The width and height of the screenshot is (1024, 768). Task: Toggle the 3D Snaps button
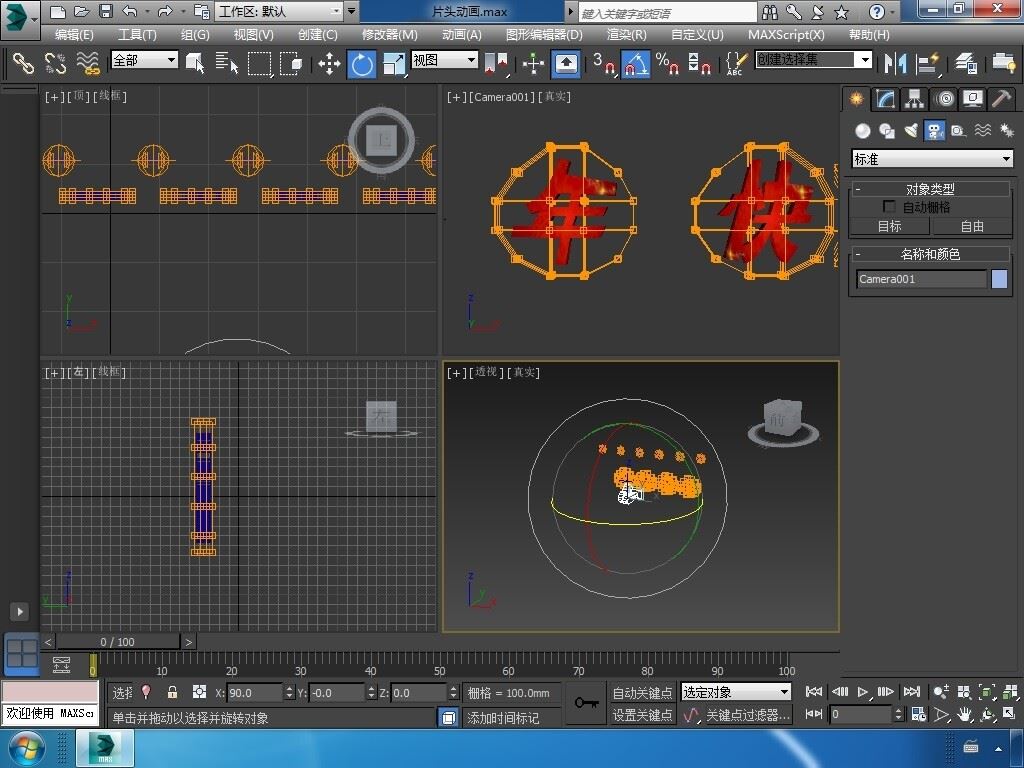pyautogui.click(x=604, y=63)
